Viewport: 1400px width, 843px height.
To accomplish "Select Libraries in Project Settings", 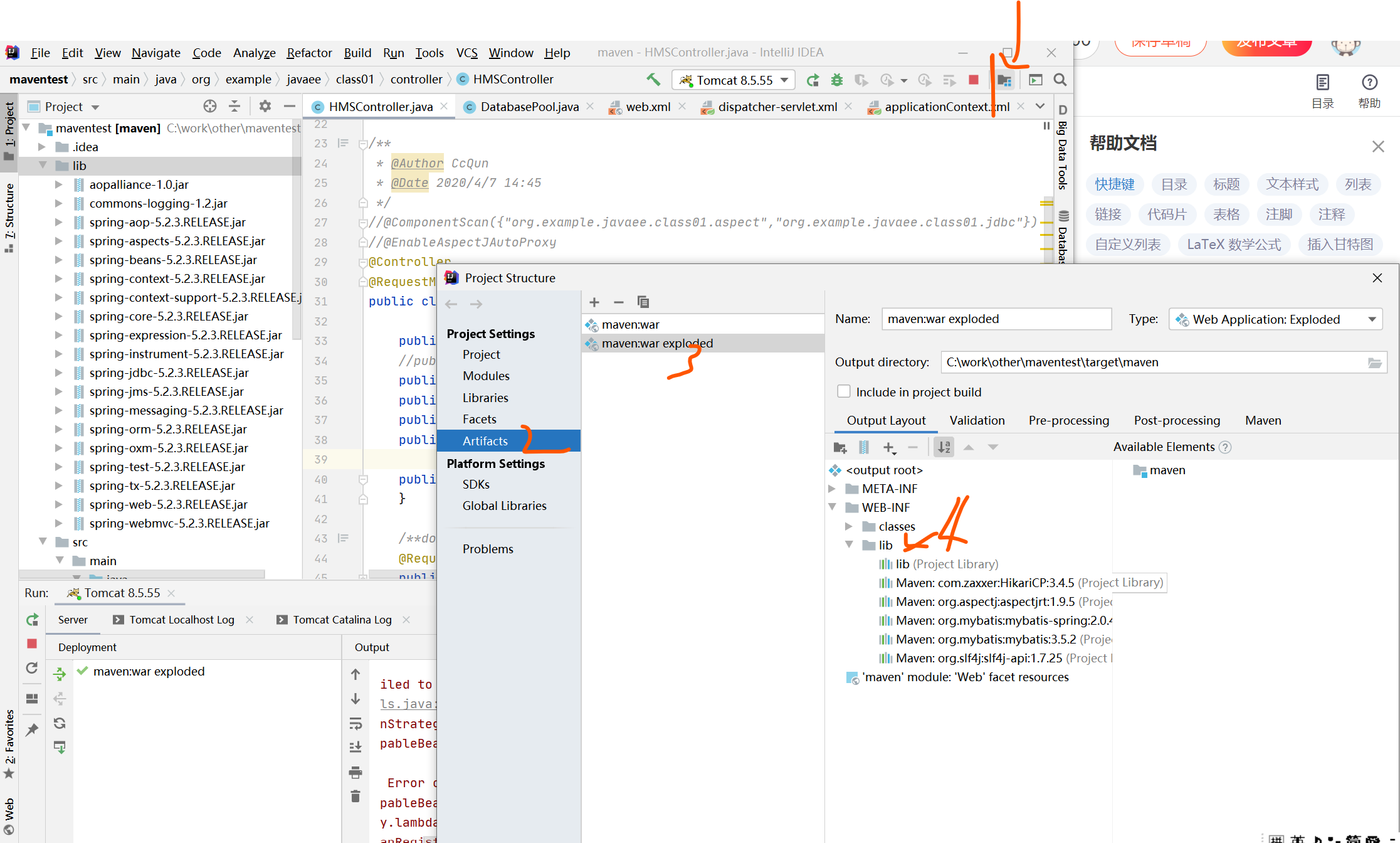I will coord(485,397).
